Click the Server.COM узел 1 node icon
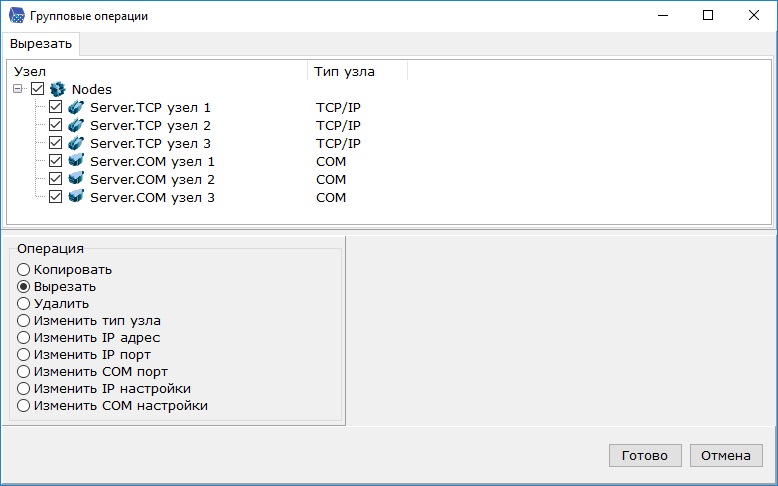 76,161
